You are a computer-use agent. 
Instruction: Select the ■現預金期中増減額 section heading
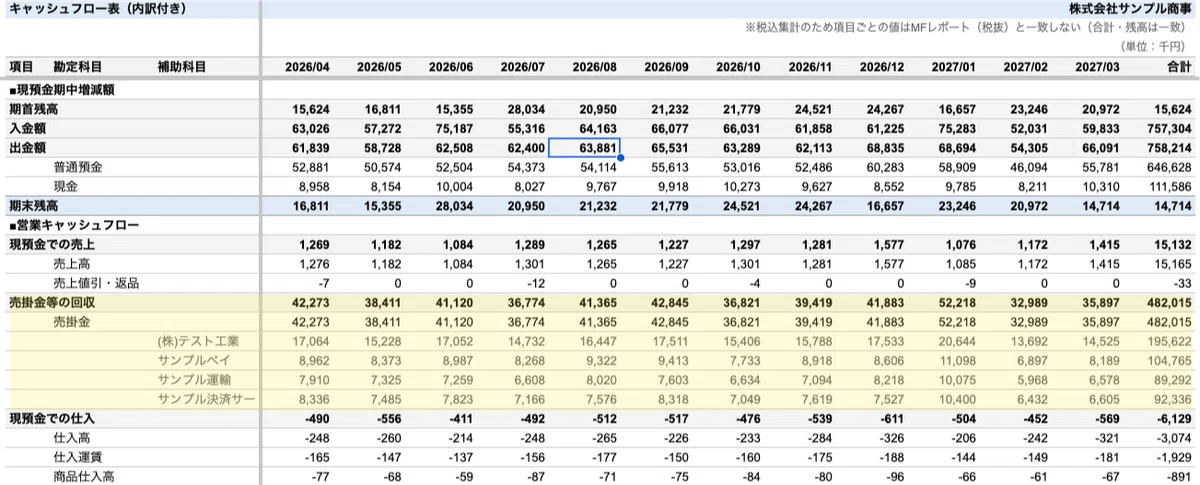pos(61,89)
